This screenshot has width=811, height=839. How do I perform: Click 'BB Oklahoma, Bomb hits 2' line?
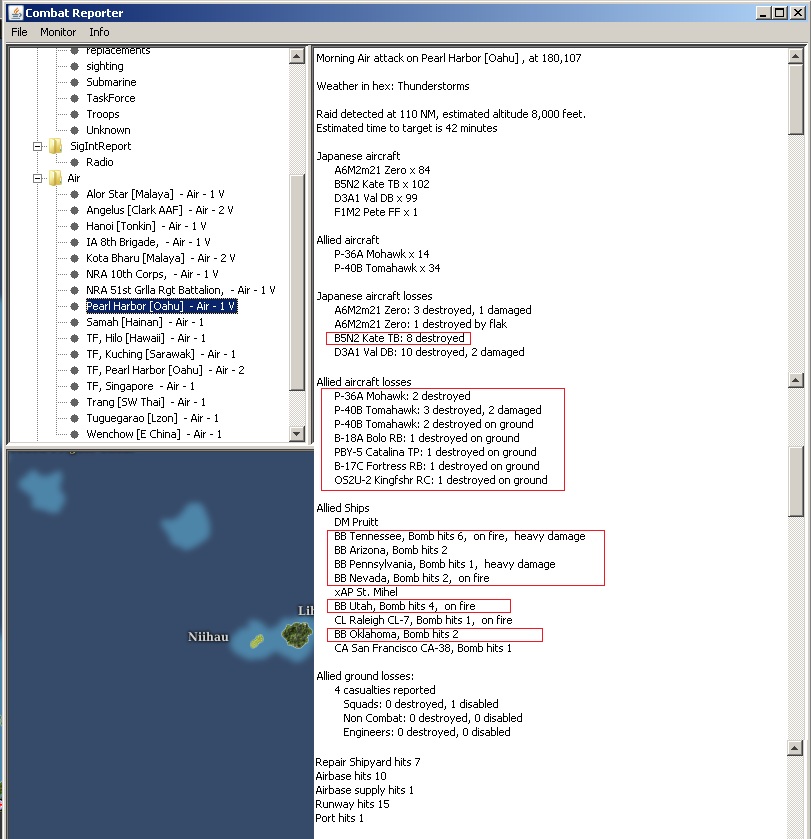coord(396,634)
